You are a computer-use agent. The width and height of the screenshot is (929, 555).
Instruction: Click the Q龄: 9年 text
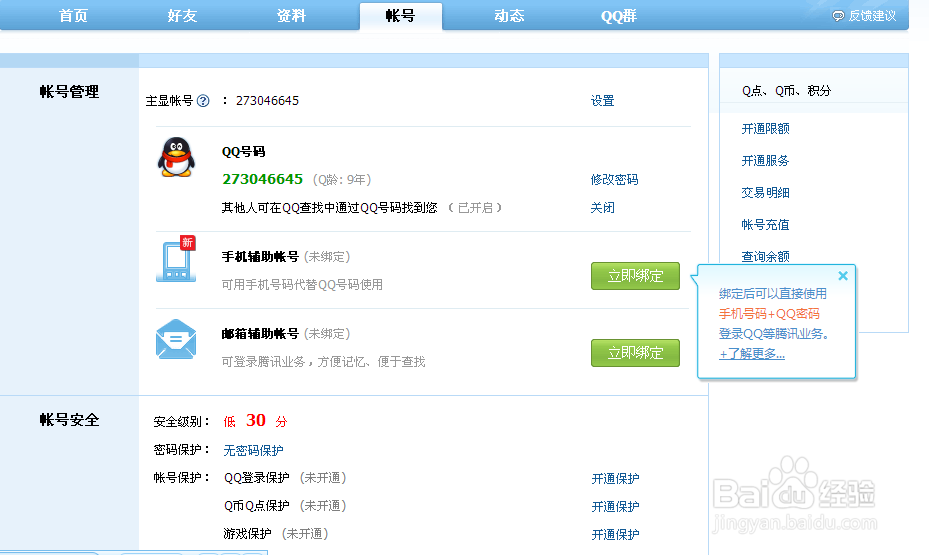tap(342, 179)
